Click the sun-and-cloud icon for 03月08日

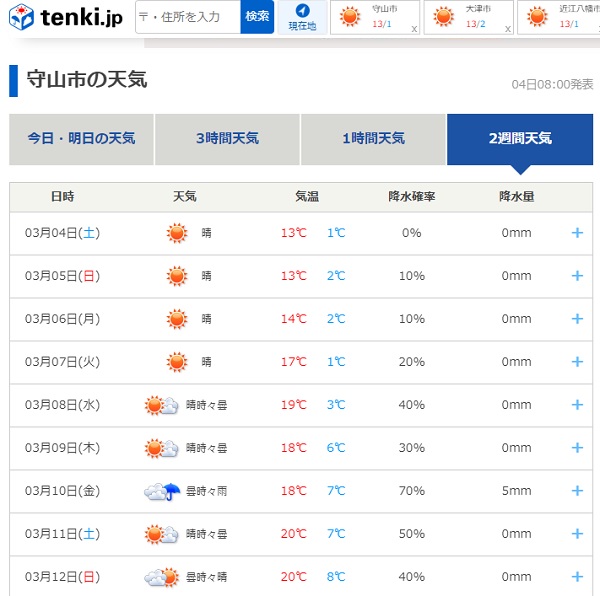(162, 405)
